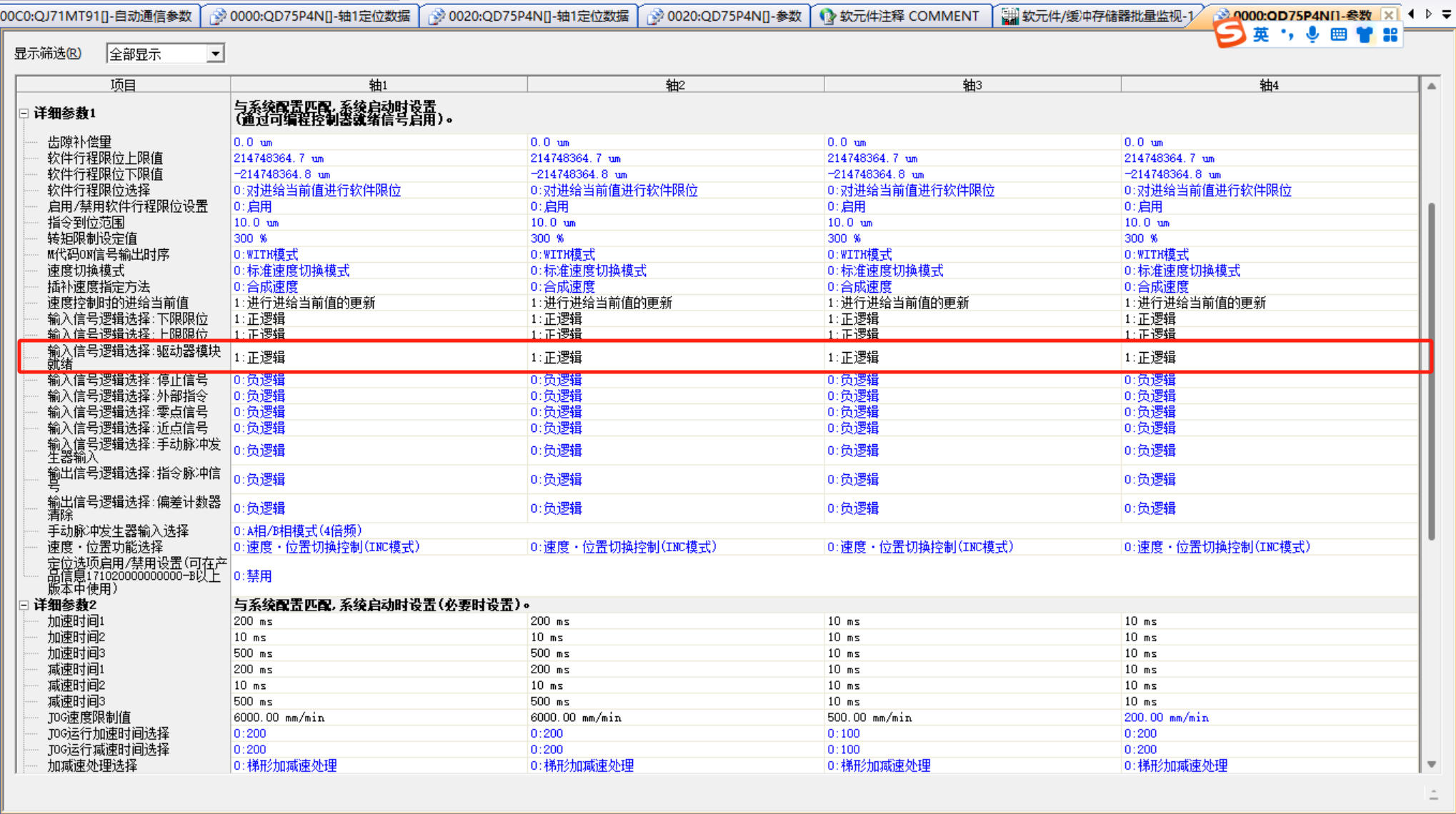Click the Sogou punctuation mode icon
1456x814 pixels.
pos(1287,34)
